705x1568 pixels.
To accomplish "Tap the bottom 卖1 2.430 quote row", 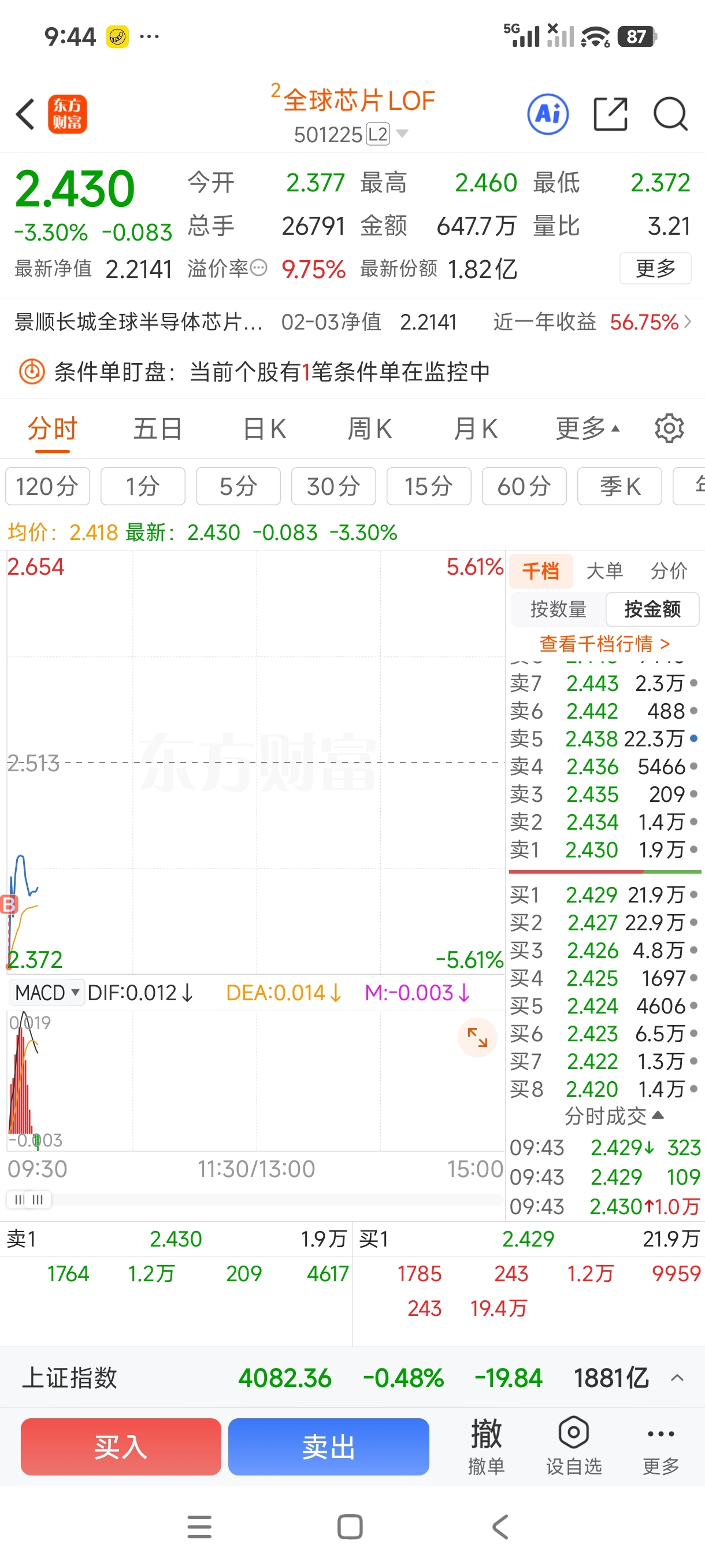I will pos(176,1238).
